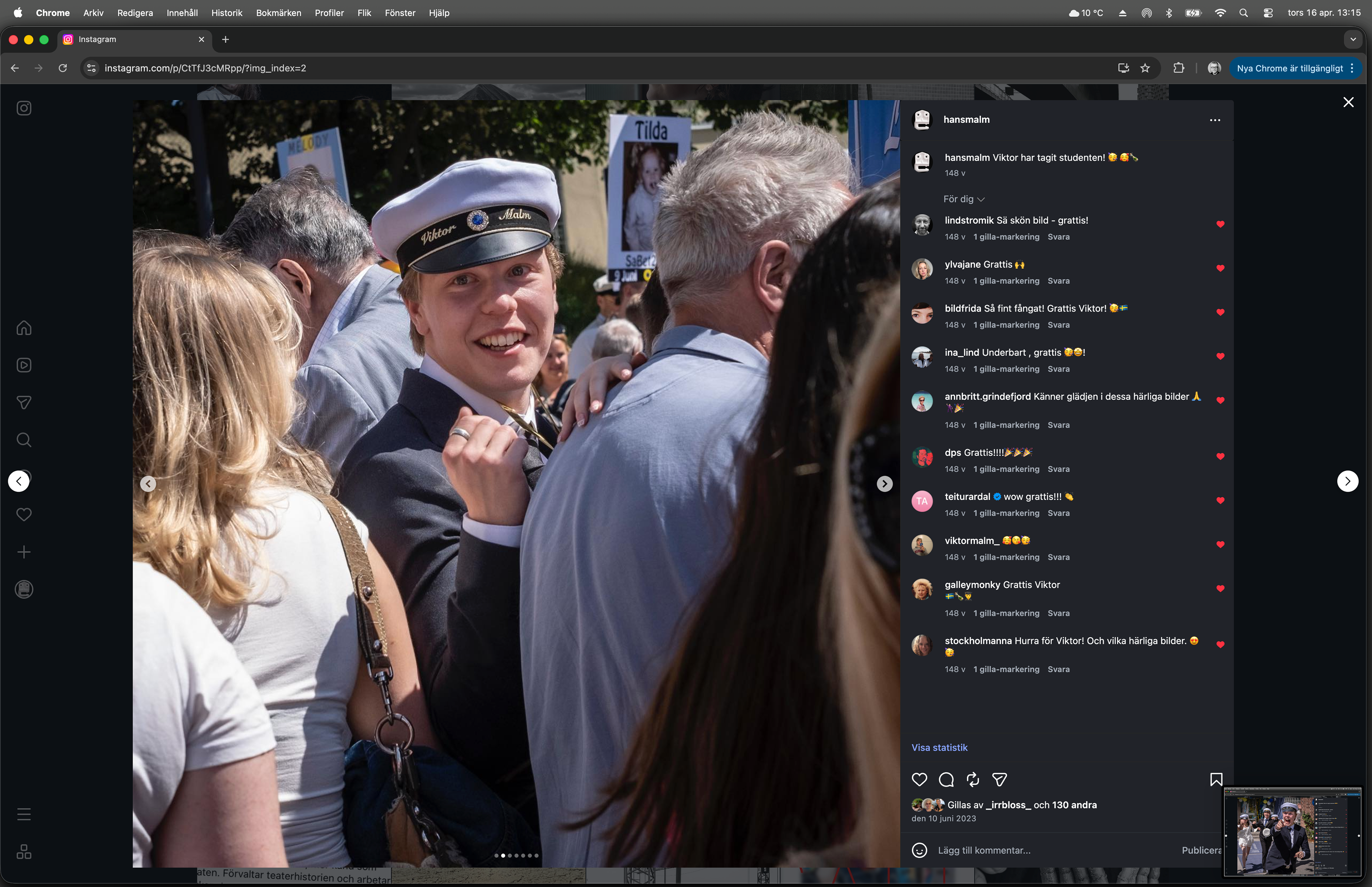Reply to bildfrida's comment via Svara
The width and height of the screenshot is (1372, 887).
coord(1058,325)
